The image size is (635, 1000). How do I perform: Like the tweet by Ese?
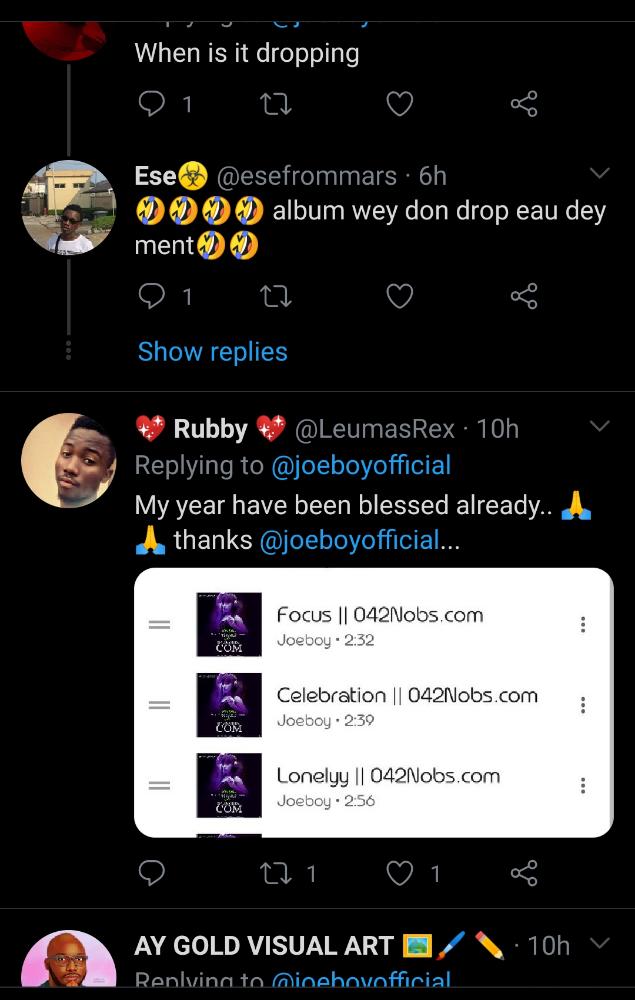pos(400,296)
